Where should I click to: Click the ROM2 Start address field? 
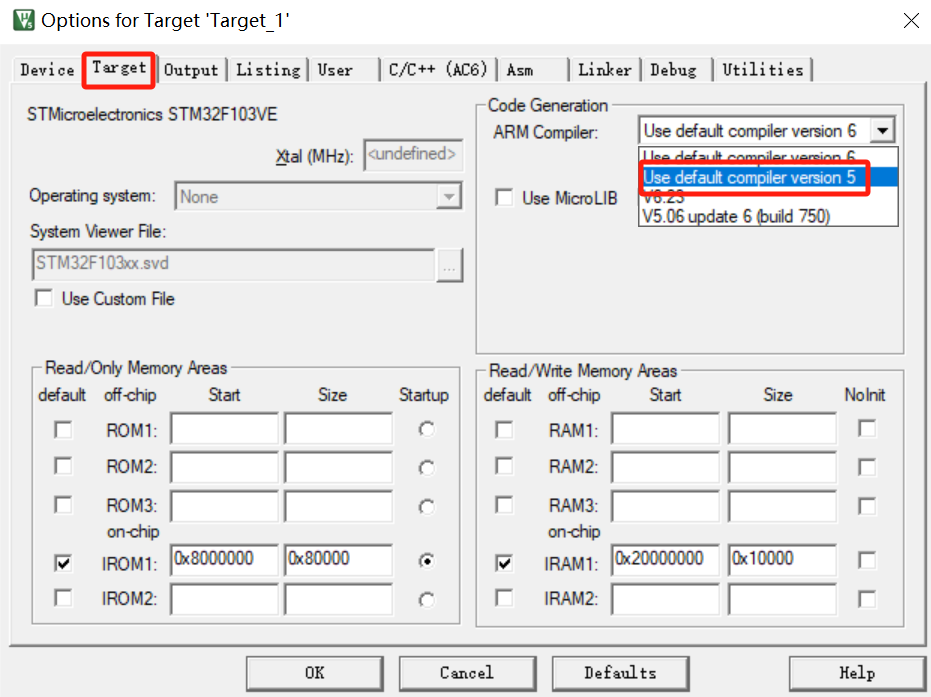224,466
